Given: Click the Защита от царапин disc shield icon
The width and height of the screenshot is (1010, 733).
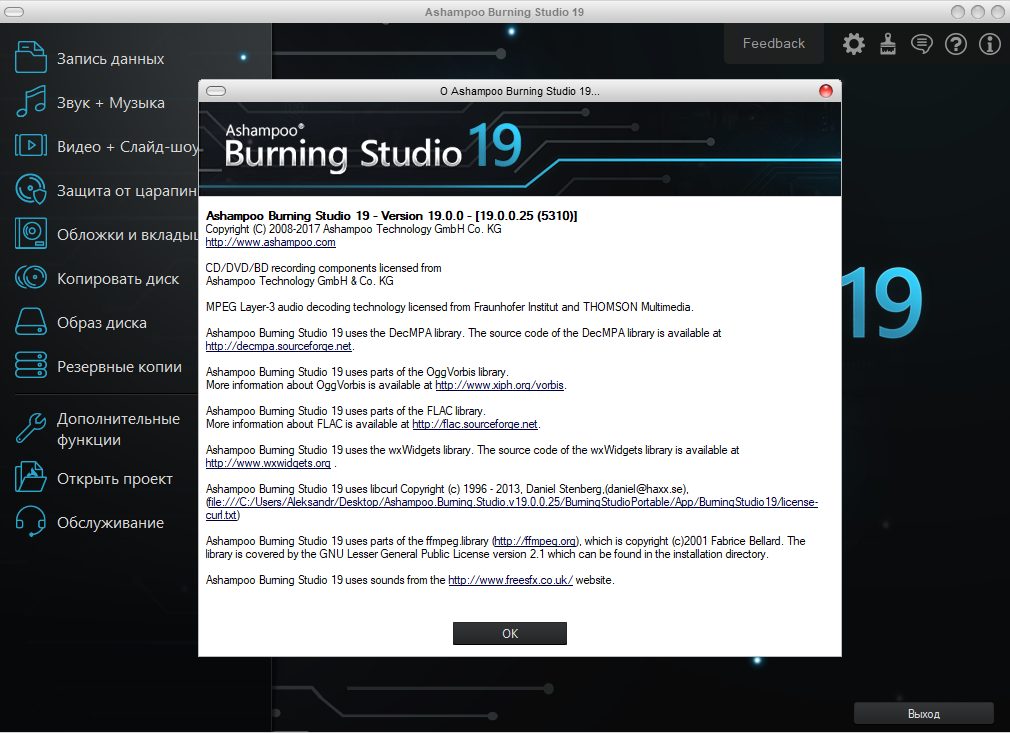Looking at the screenshot, I should point(30,189).
